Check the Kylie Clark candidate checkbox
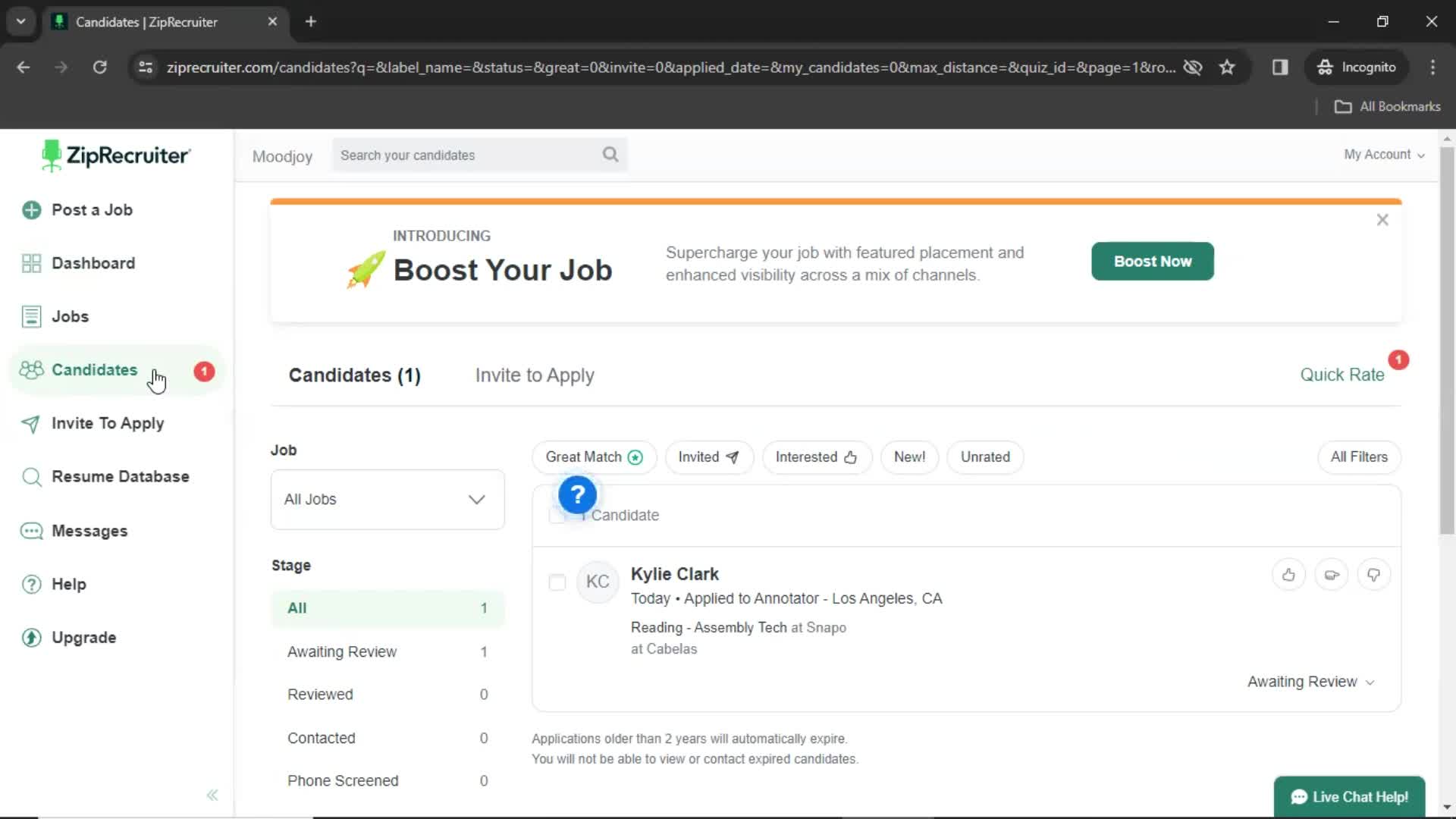Image resolution: width=1456 pixels, height=819 pixels. pyautogui.click(x=557, y=581)
